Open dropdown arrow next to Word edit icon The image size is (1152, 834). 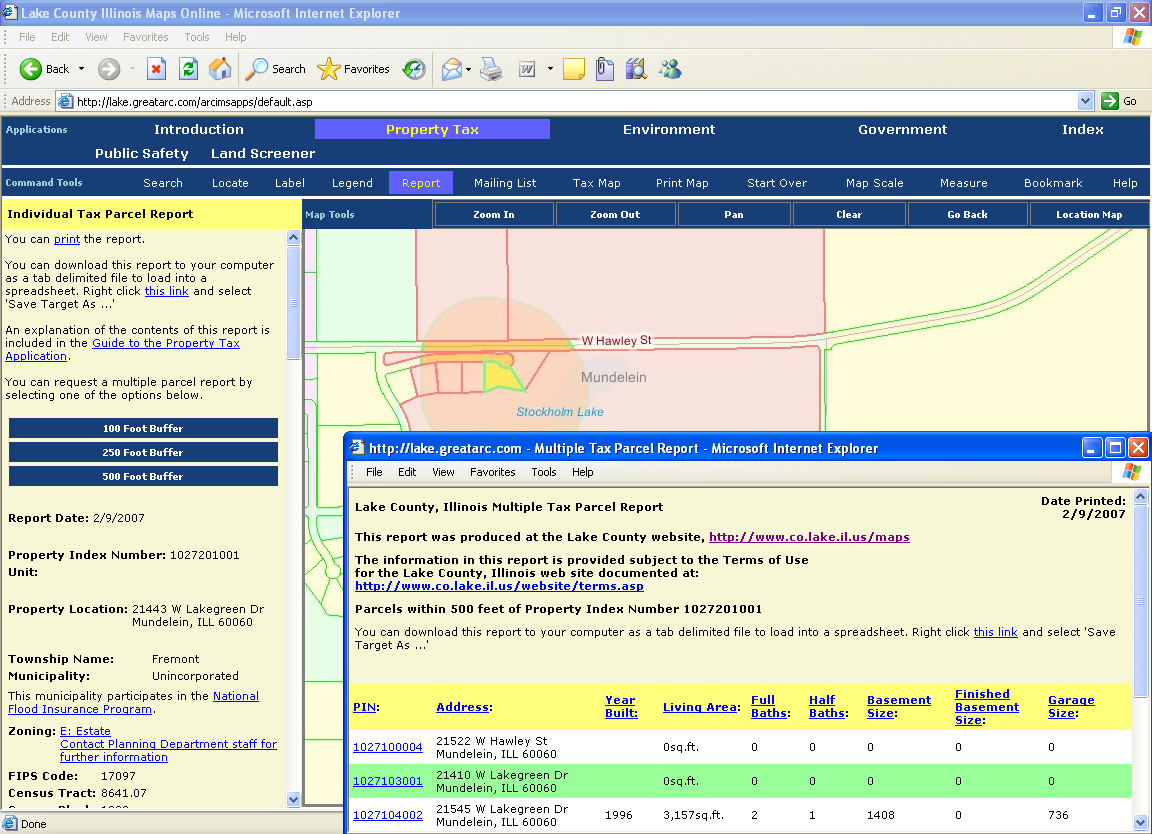pos(550,69)
